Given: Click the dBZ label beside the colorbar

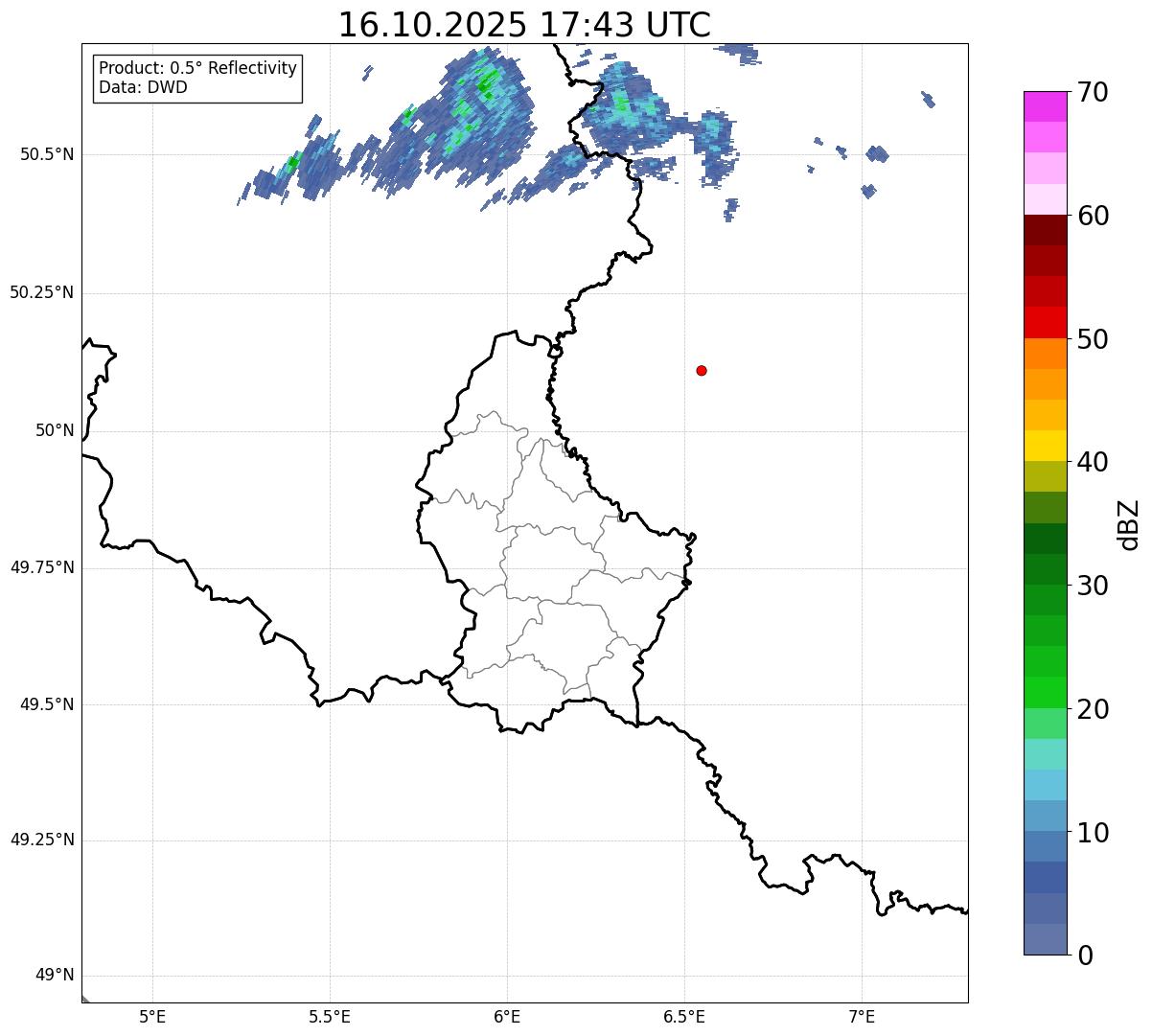Looking at the screenshot, I should coord(1129,523).
